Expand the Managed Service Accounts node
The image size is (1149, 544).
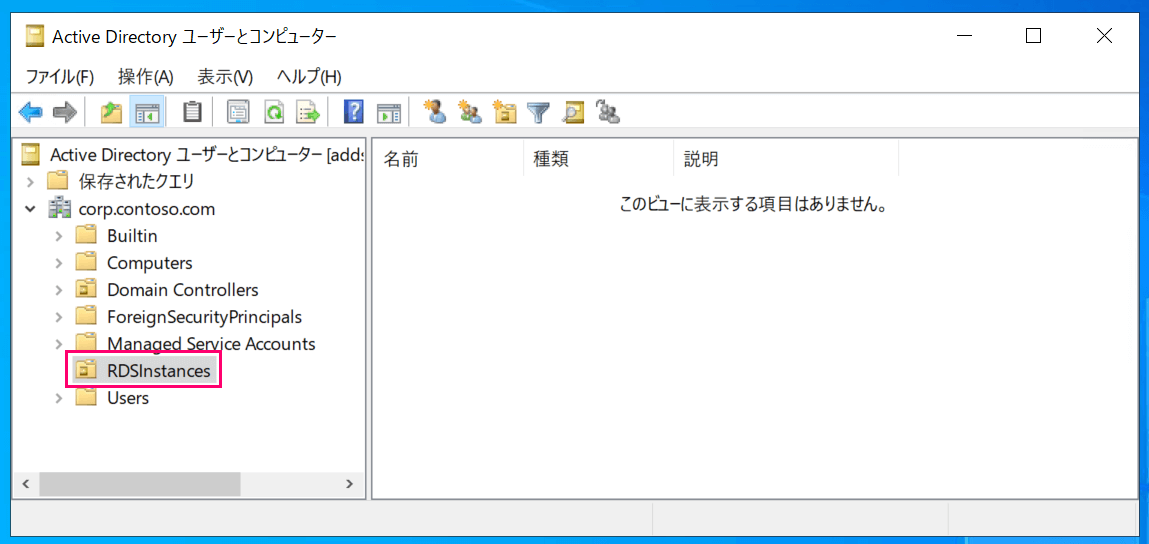tap(59, 344)
